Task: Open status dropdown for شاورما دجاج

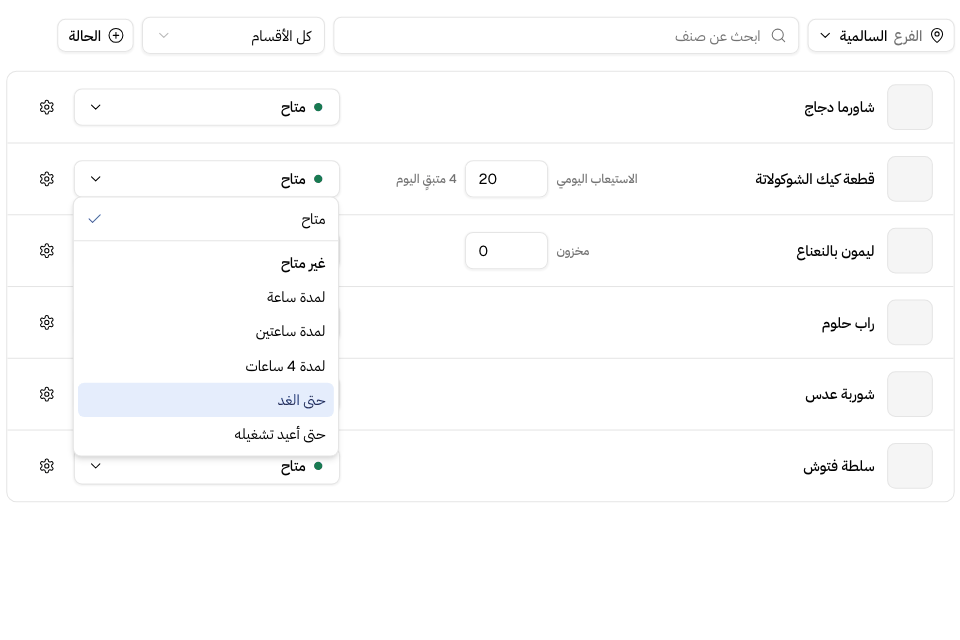Action: pos(207,107)
